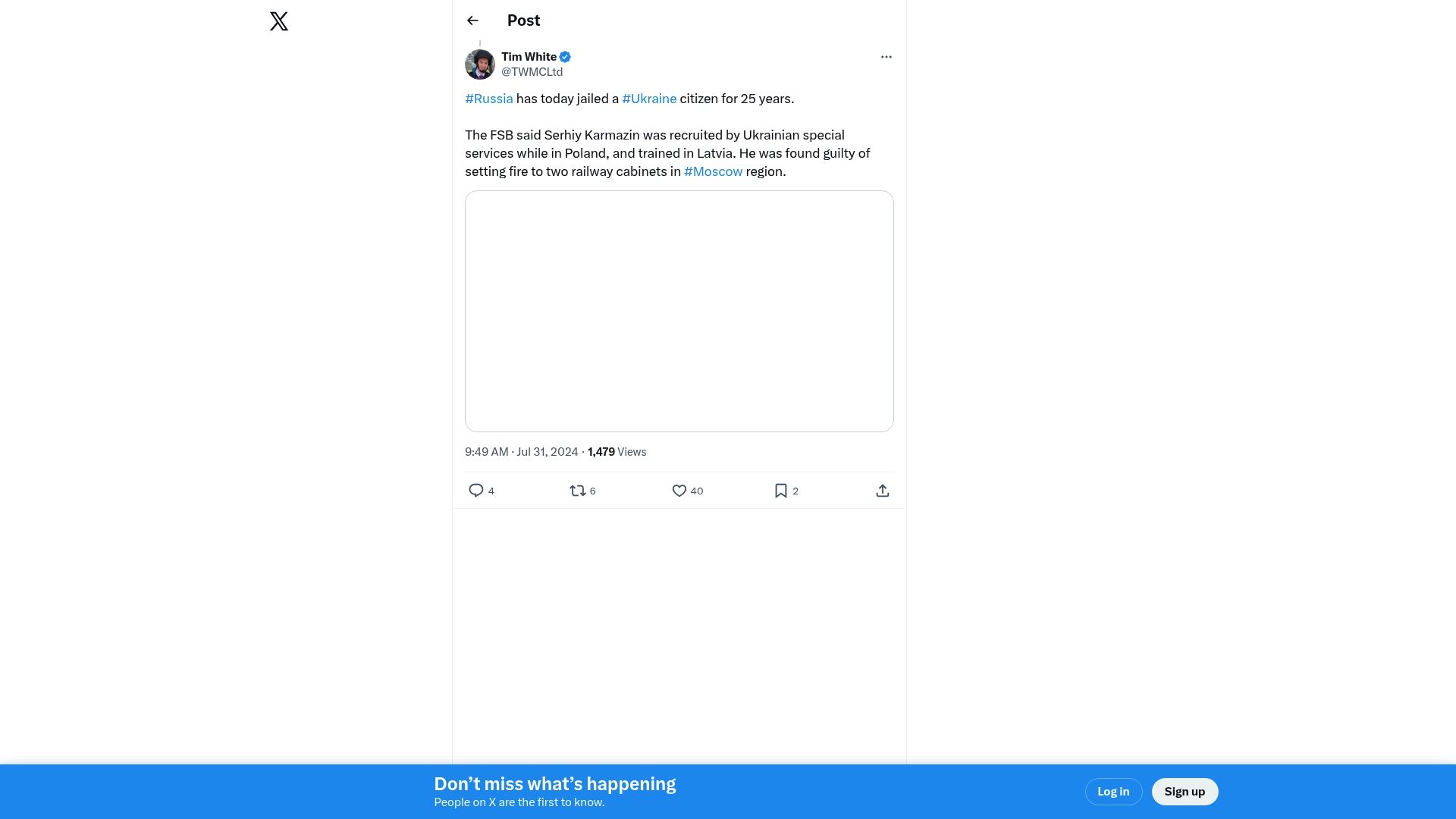Bookmark the post
Screen dimensions: 1456x819
coord(781,491)
